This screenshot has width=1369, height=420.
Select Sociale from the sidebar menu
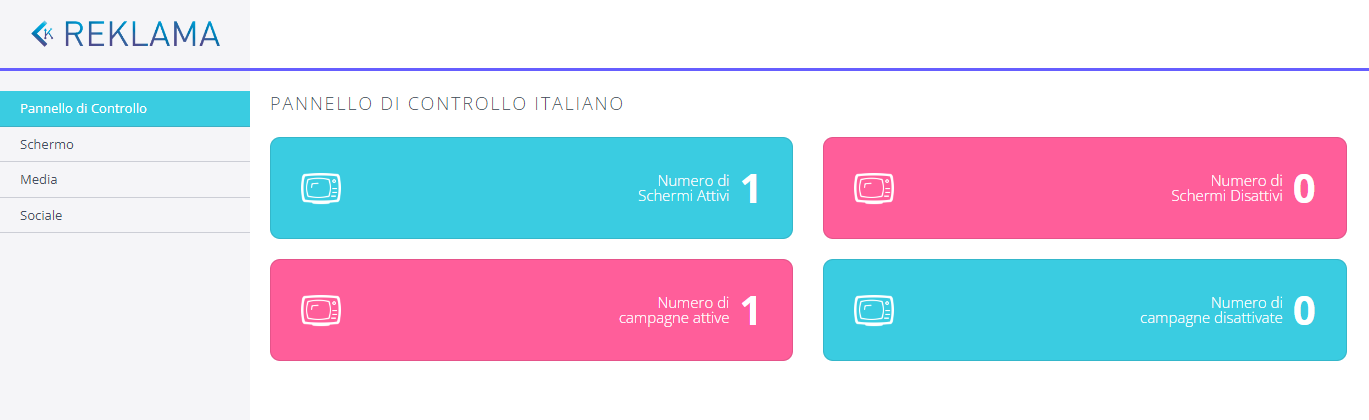point(41,215)
